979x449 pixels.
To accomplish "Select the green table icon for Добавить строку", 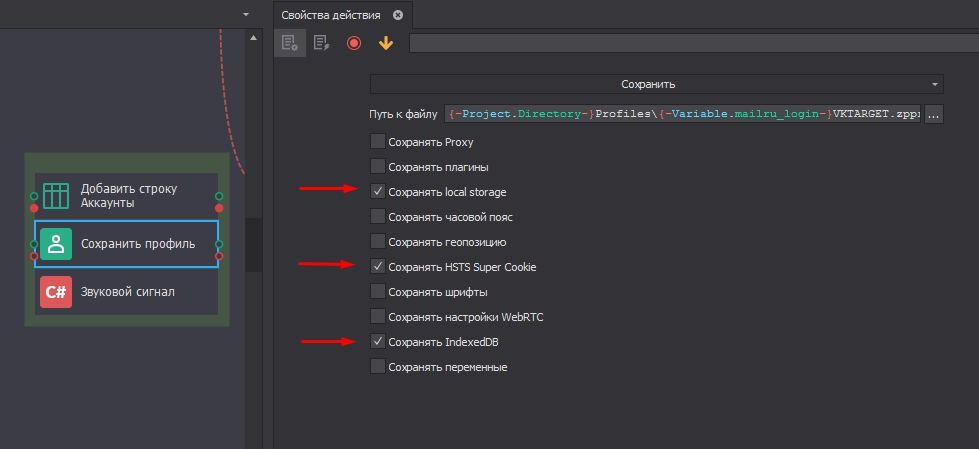I will pos(56,195).
